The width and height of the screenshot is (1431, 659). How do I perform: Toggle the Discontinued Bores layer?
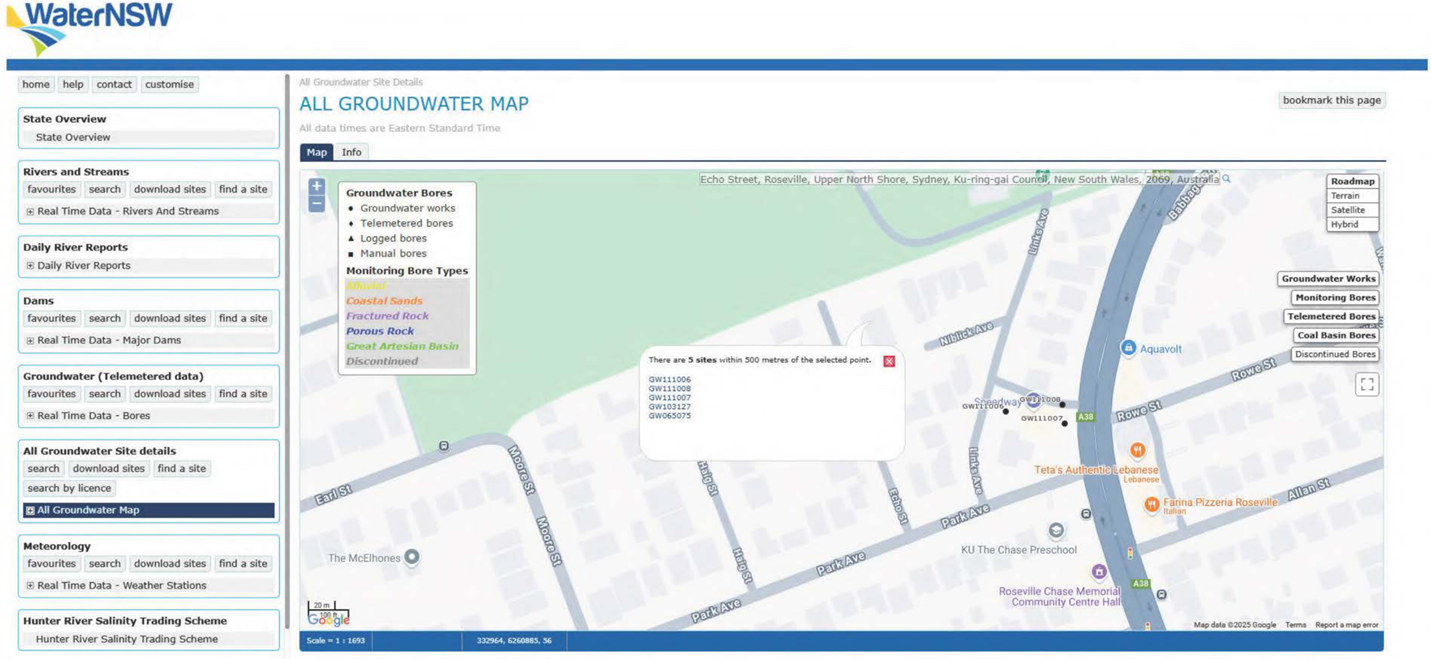(1334, 355)
